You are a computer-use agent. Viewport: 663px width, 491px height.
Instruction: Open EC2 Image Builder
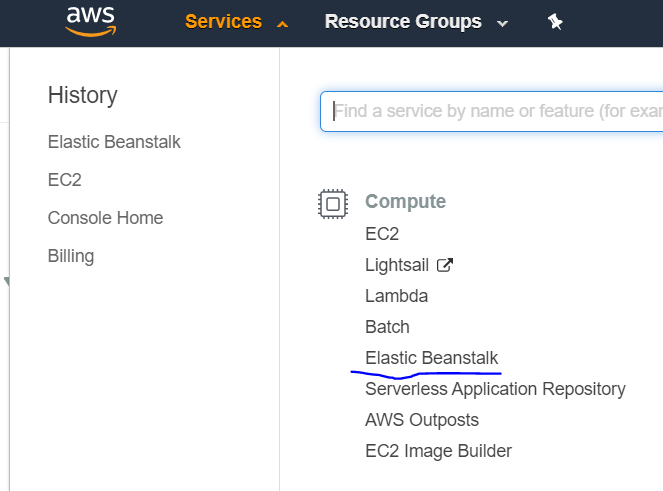point(438,451)
